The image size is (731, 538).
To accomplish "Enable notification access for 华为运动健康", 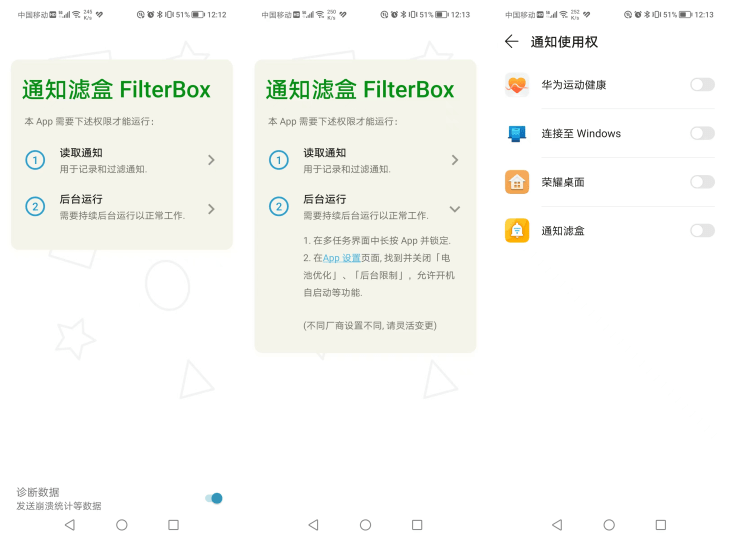I will pyautogui.click(x=702, y=85).
